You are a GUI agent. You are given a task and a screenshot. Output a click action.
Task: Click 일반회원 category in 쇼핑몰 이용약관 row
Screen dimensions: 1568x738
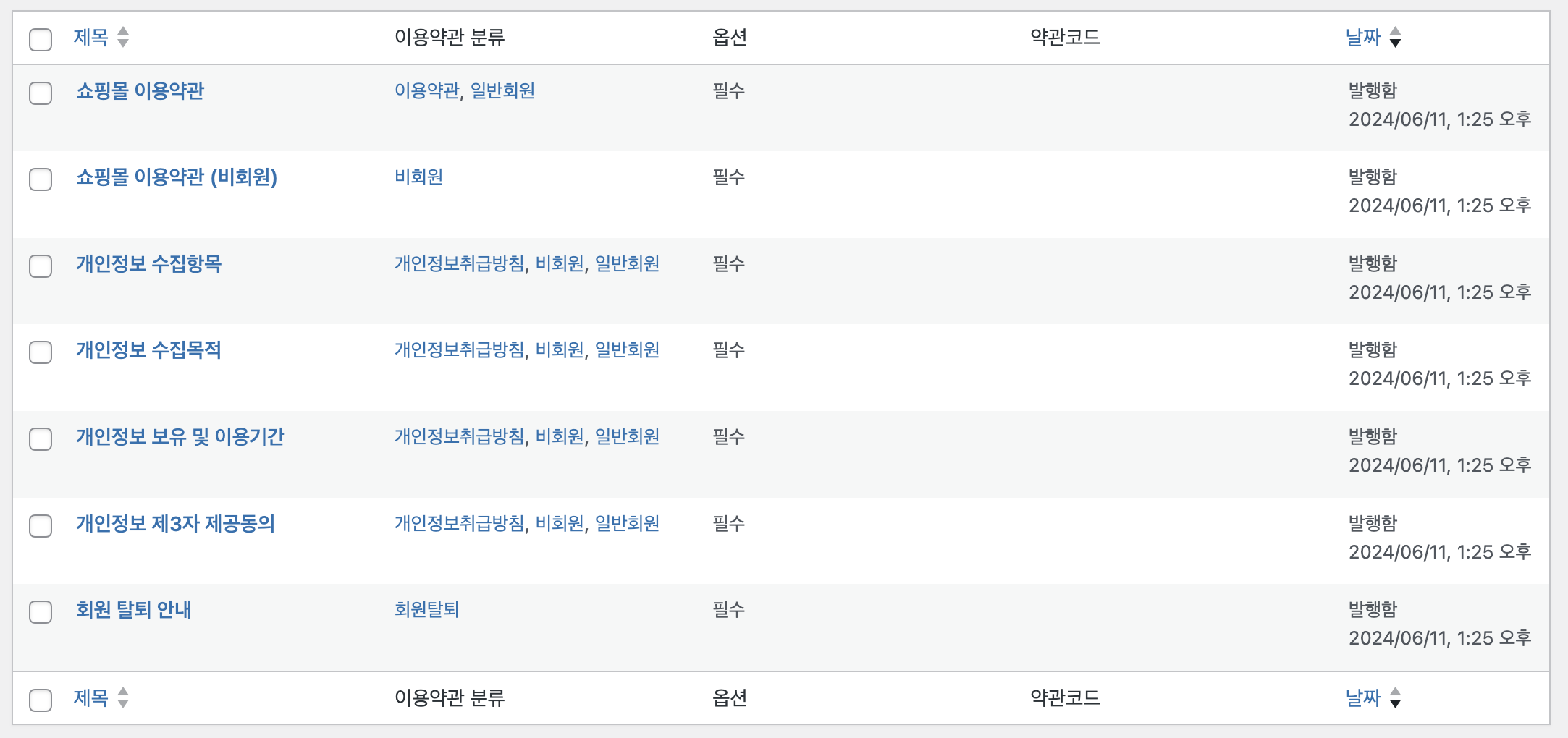tap(502, 91)
